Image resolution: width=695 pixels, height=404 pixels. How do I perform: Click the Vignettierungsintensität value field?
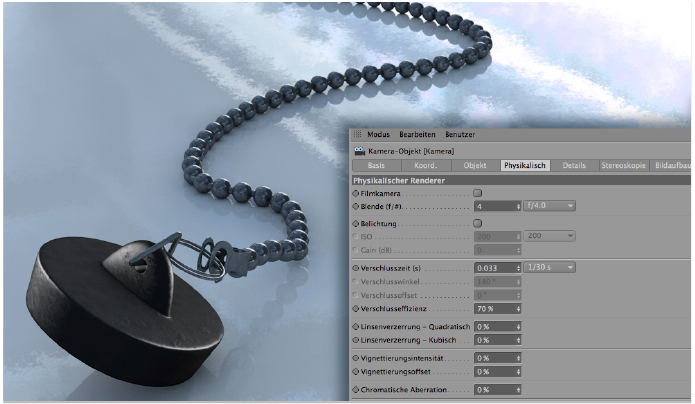pos(495,358)
